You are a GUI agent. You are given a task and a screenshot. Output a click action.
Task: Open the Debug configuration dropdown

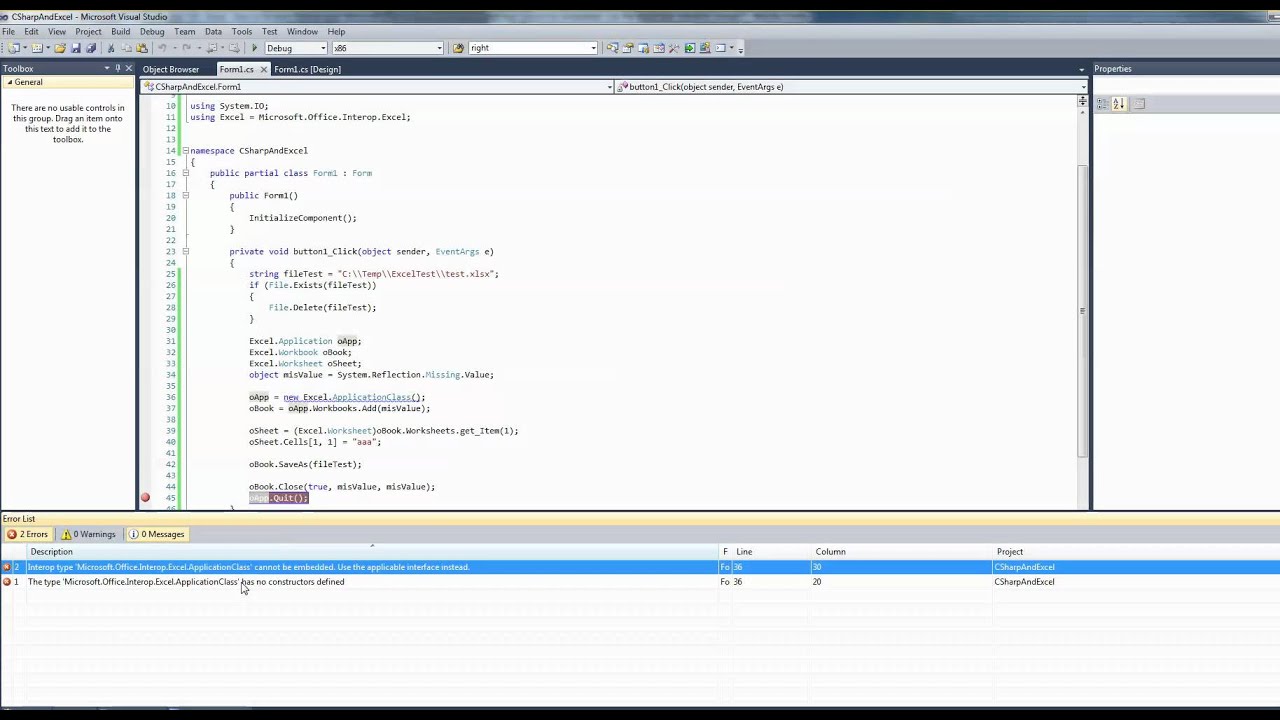click(x=323, y=48)
